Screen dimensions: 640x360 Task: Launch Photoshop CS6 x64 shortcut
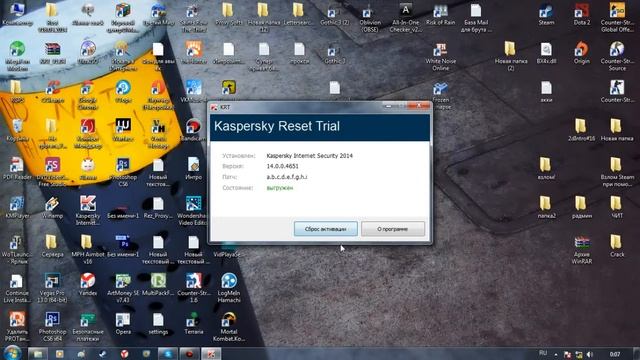(52, 327)
